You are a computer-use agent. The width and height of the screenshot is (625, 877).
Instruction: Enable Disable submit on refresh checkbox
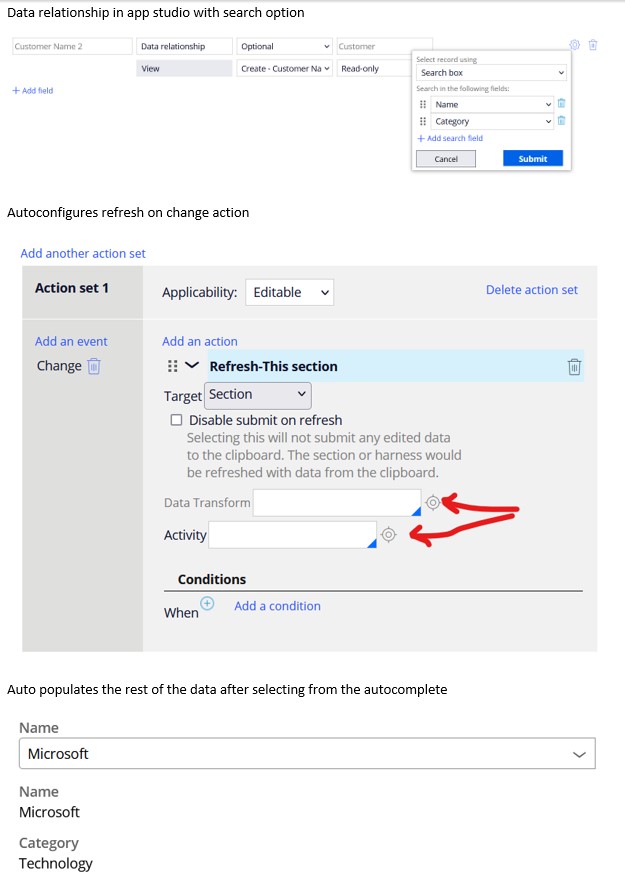click(x=176, y=421)
